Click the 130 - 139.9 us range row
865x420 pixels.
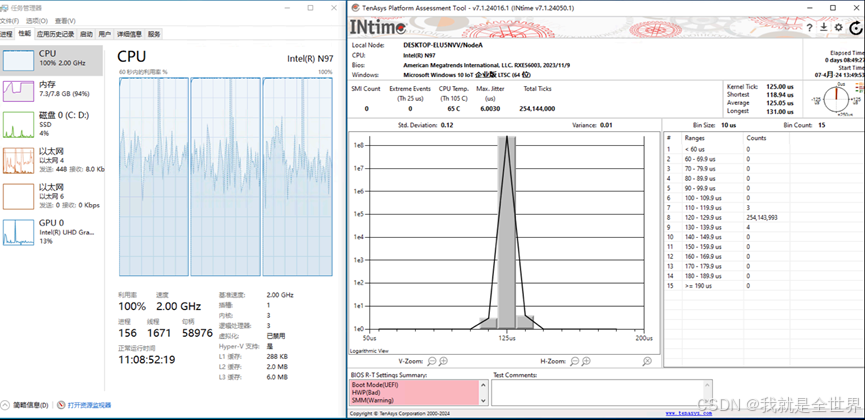764,227
